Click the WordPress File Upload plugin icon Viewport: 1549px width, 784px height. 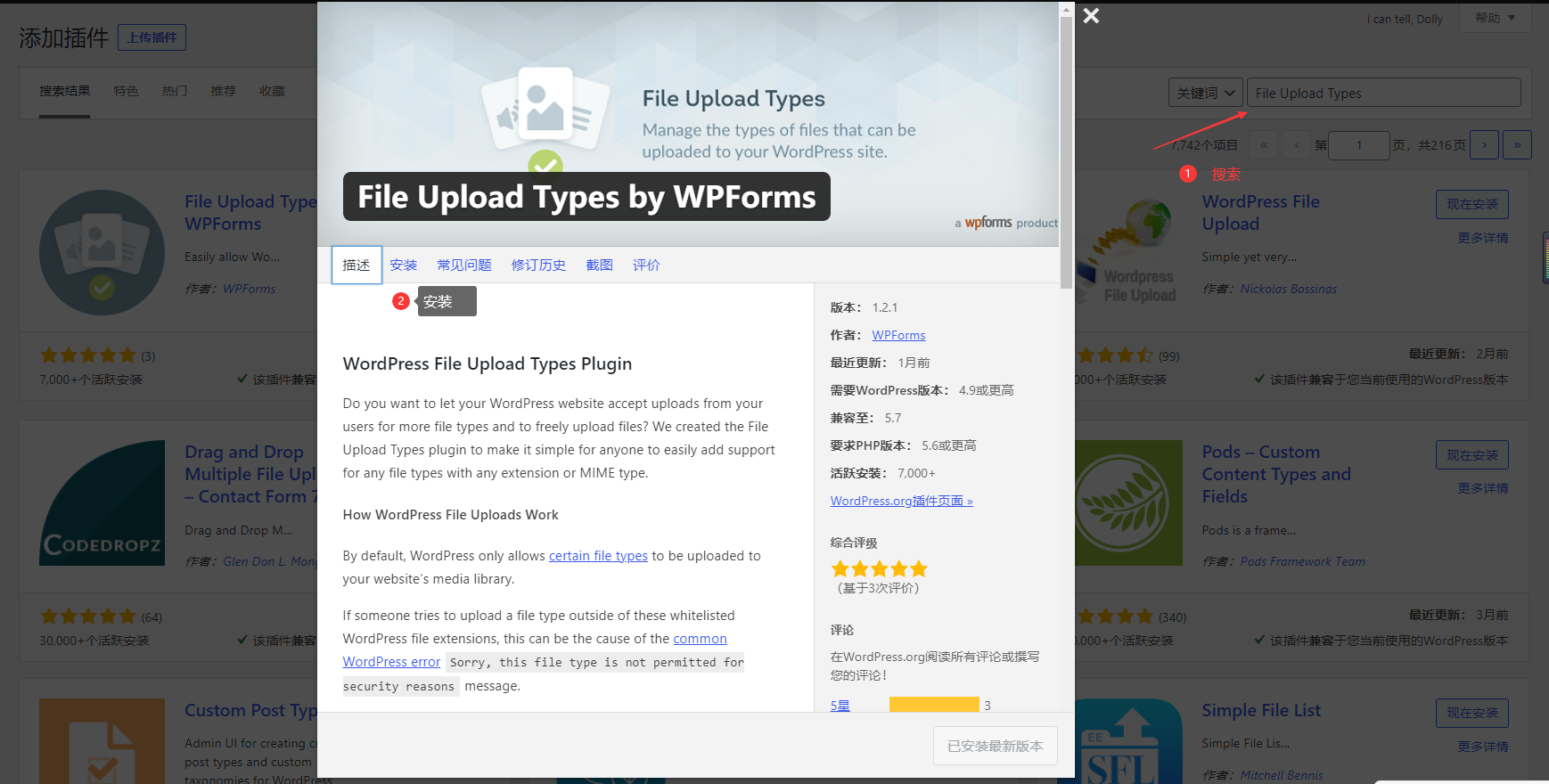(1128, 252)
